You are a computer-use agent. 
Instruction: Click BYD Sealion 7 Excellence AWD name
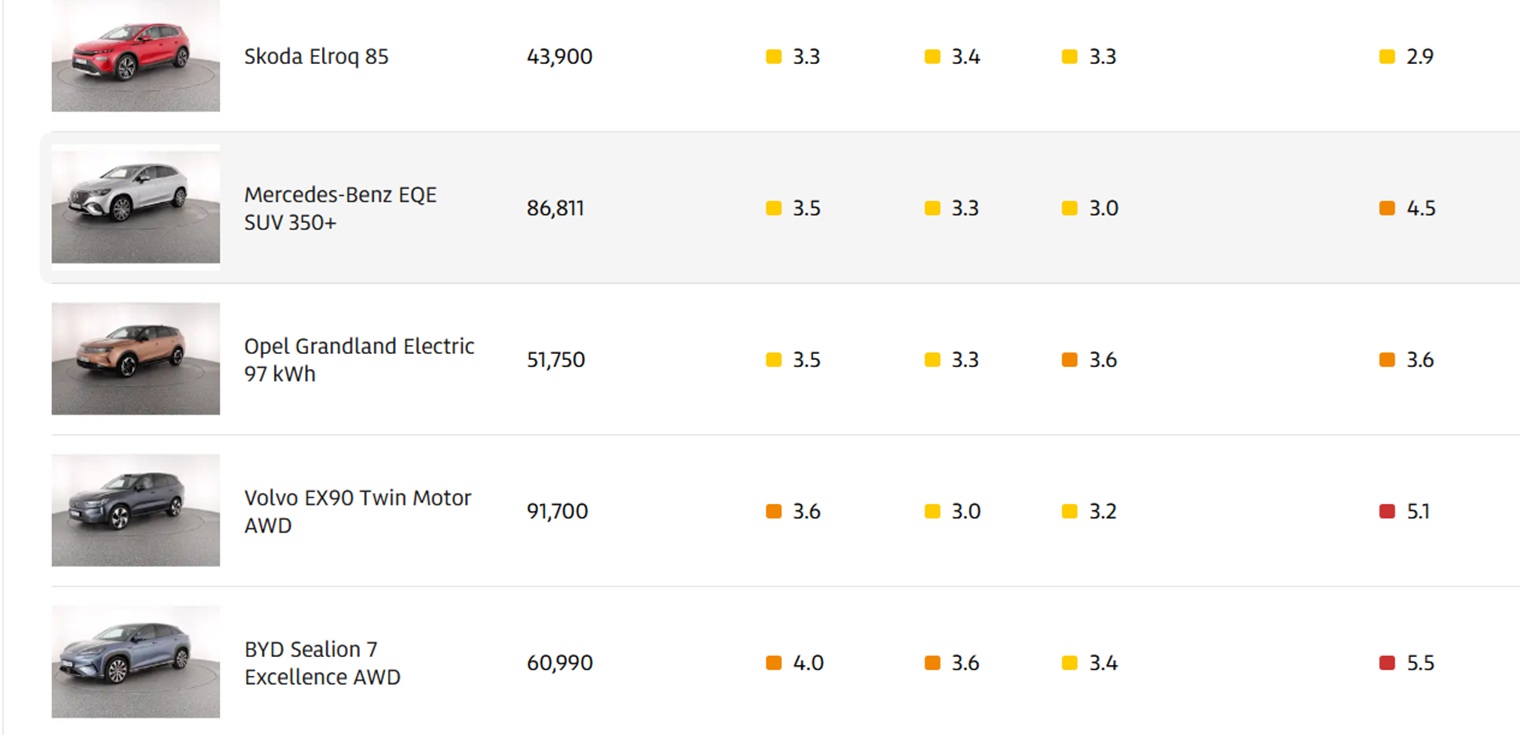(x=322, y=663)
